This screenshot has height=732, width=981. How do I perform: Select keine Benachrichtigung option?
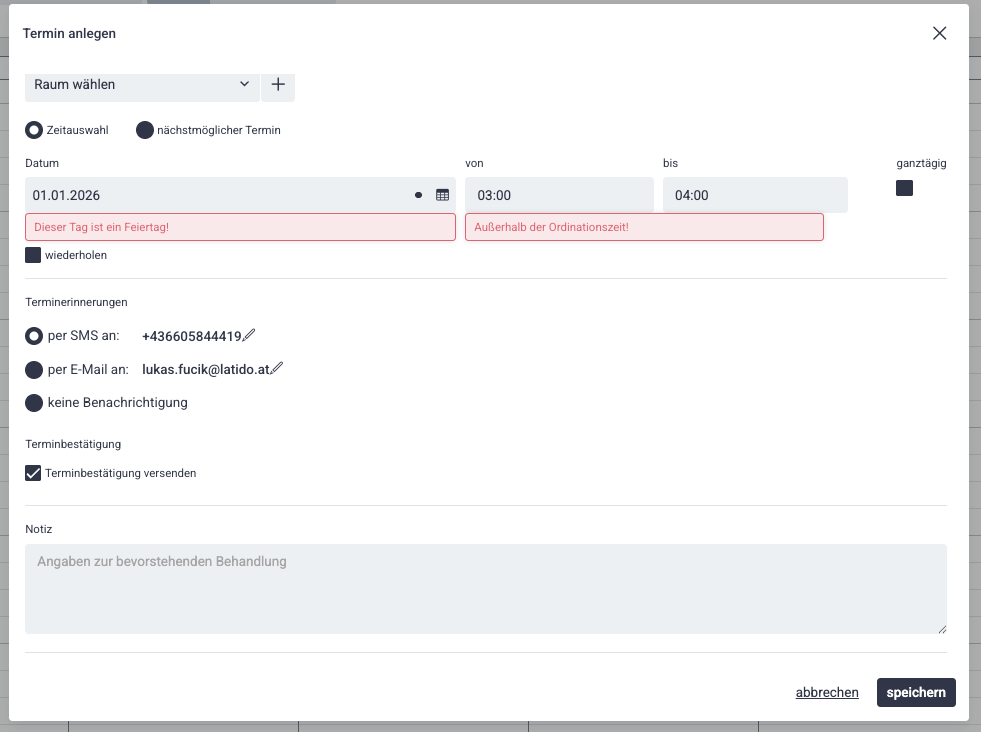tap(34, 403)
